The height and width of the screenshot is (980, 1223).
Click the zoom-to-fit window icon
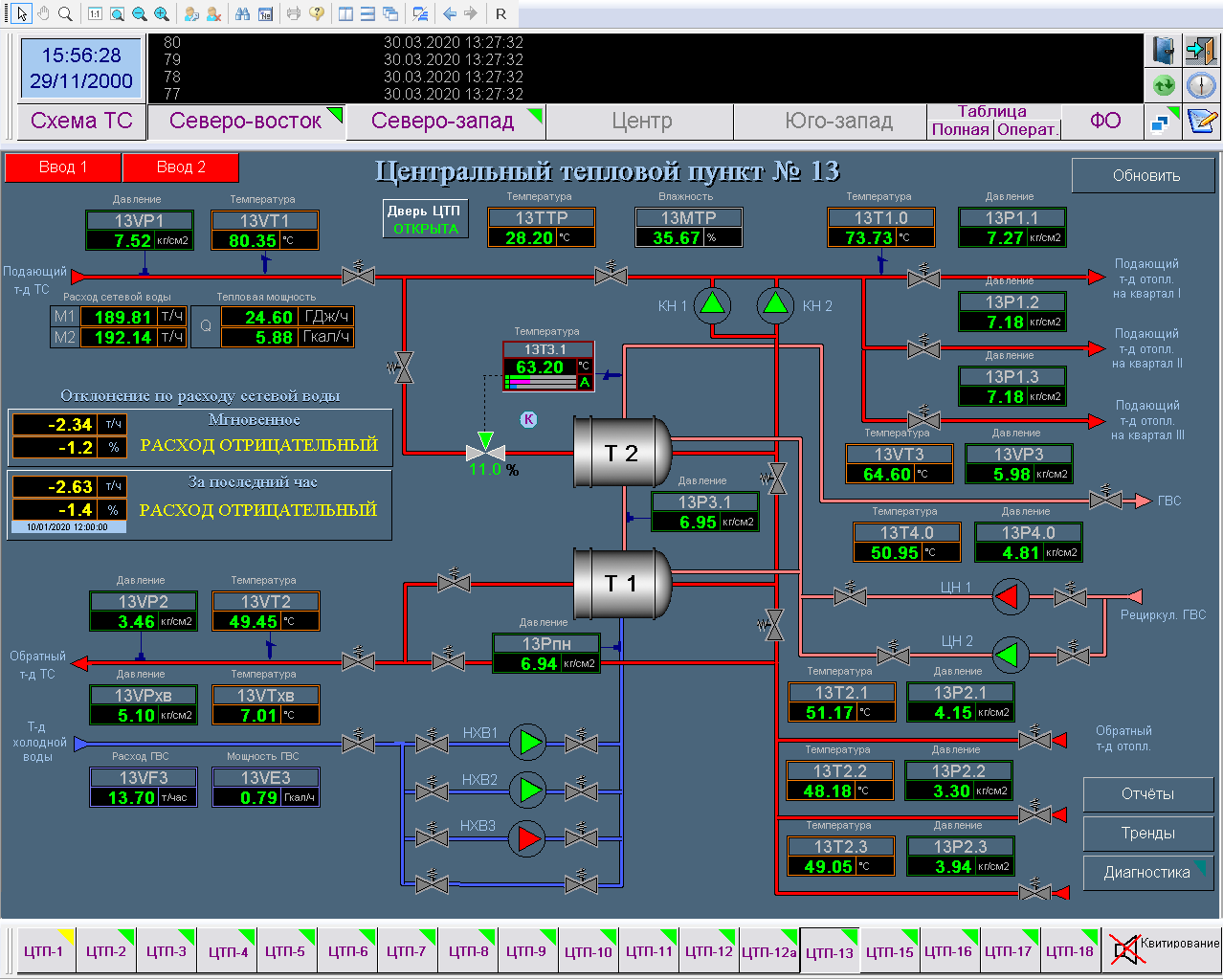click(117, 13)
